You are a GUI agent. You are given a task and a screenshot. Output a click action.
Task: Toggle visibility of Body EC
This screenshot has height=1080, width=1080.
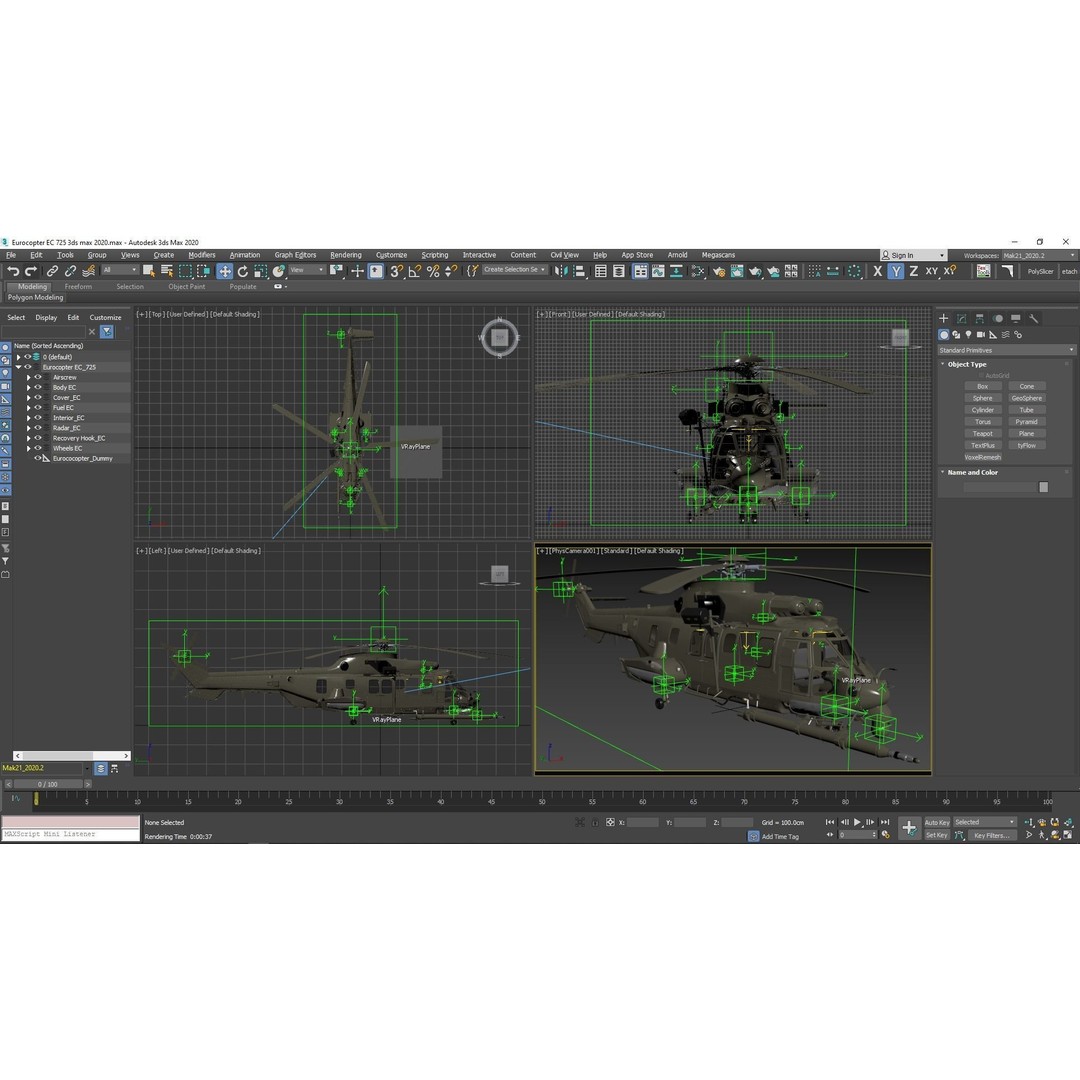click(x=38, y=388)
